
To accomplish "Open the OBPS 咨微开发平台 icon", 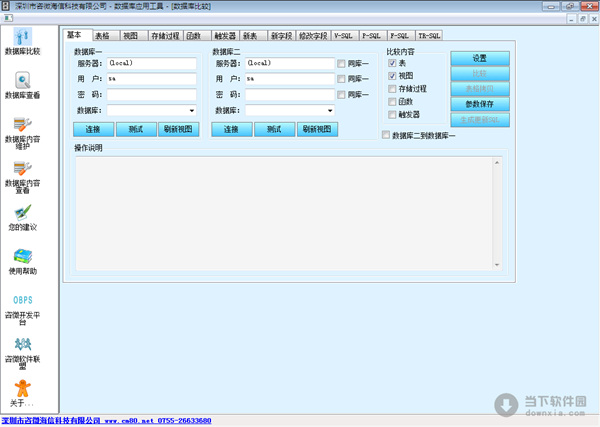I will pyautogui.click(x=23, y=300).
